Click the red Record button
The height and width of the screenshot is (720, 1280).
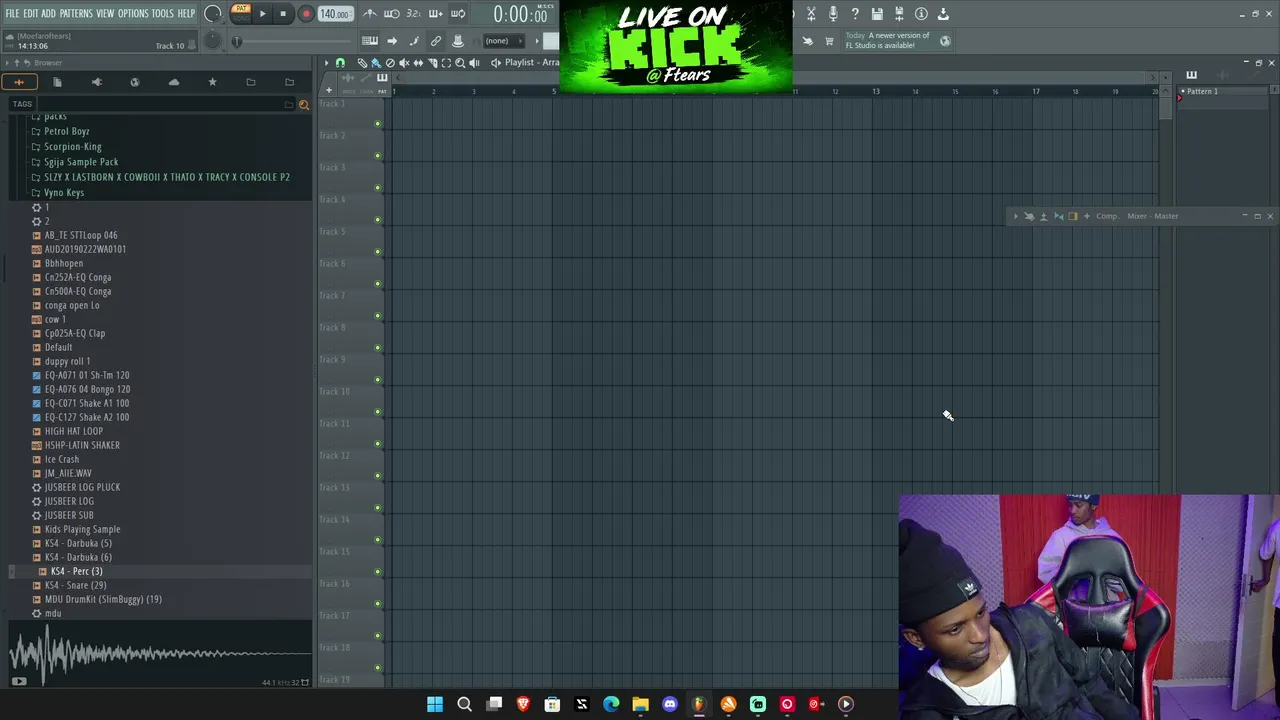306,14
